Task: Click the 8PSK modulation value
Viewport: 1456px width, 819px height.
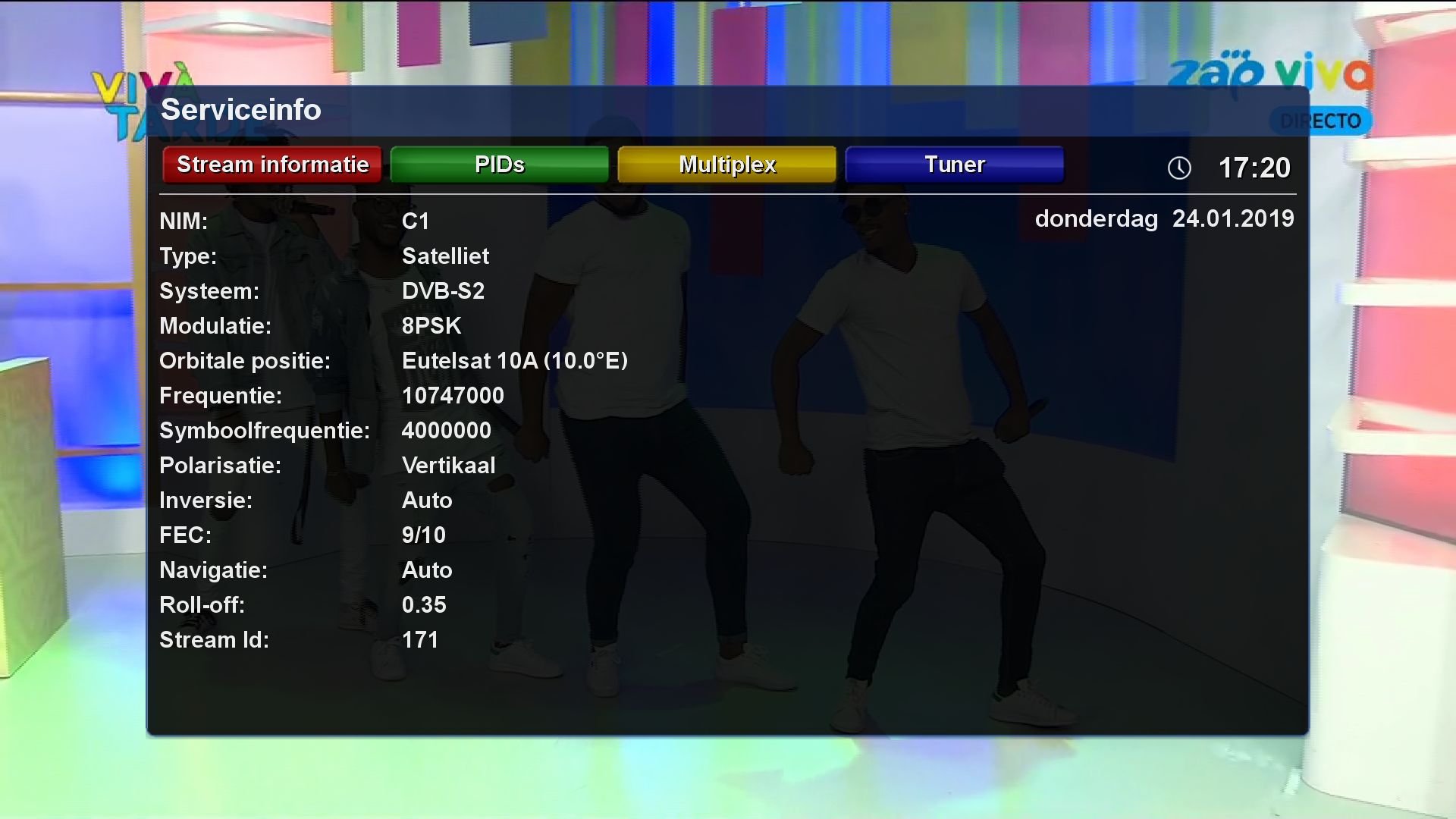Action: coord(431,325)
